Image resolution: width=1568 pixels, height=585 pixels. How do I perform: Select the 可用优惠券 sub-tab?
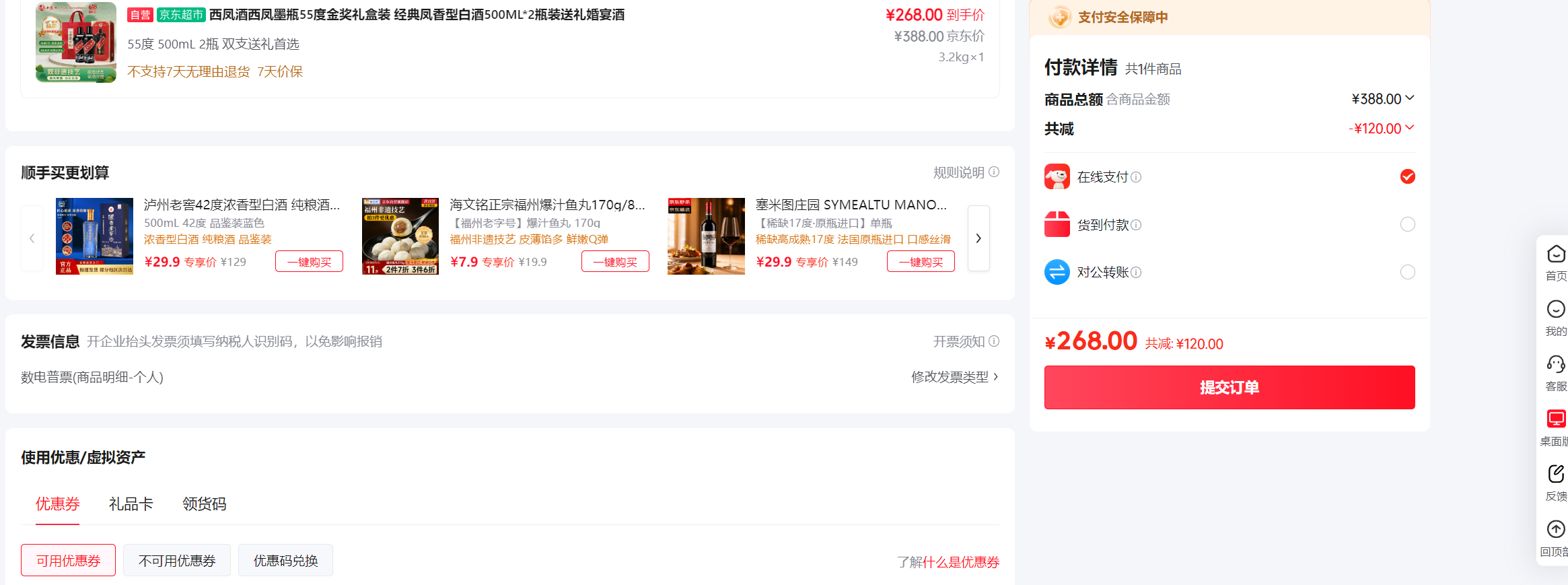(x=68, y=560)
